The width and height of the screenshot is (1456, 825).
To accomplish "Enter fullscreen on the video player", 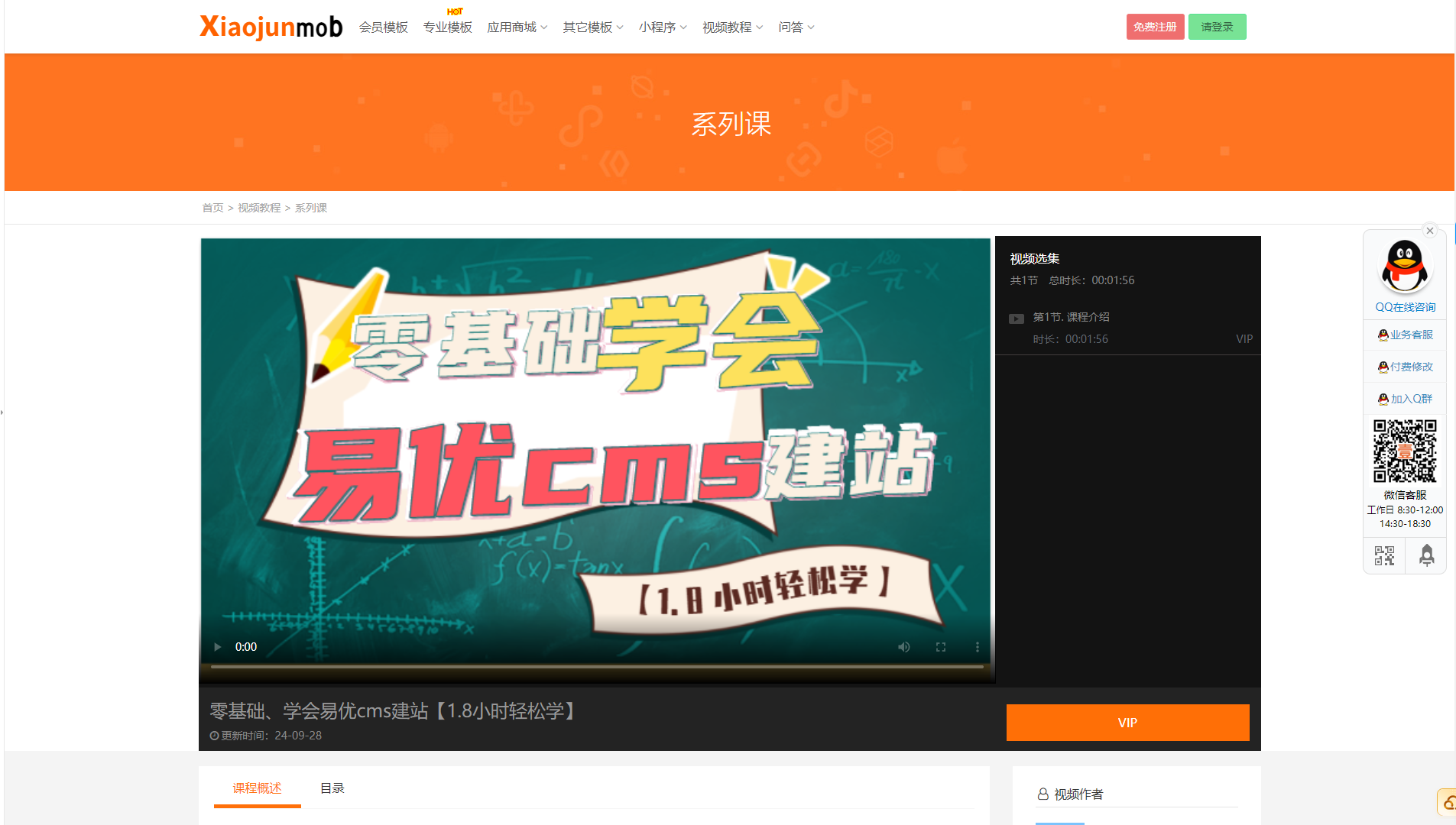I will (x=941, y=647).
